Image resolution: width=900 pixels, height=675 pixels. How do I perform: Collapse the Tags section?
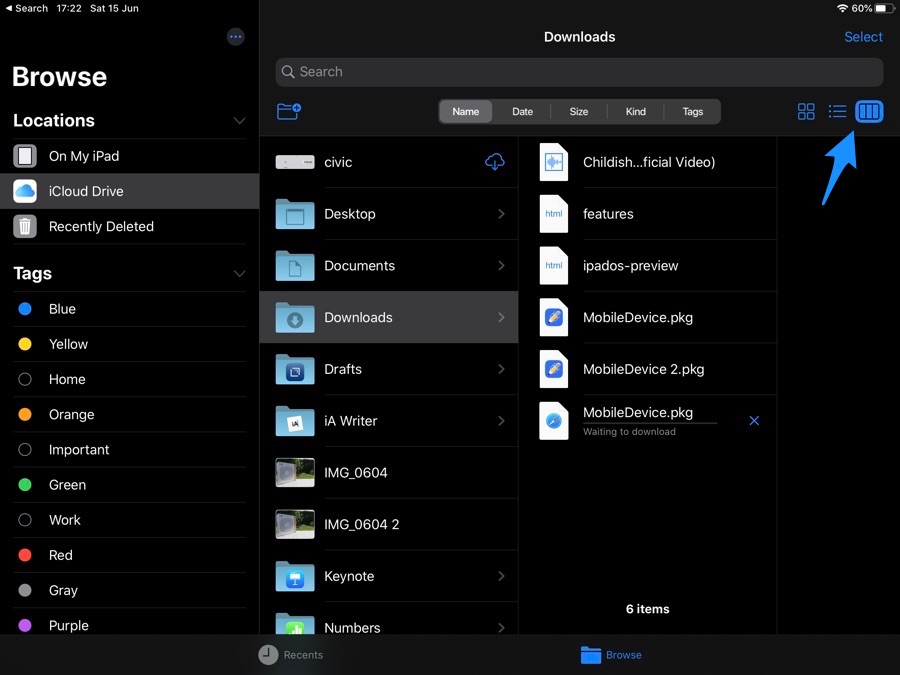[x=239, y=273]
